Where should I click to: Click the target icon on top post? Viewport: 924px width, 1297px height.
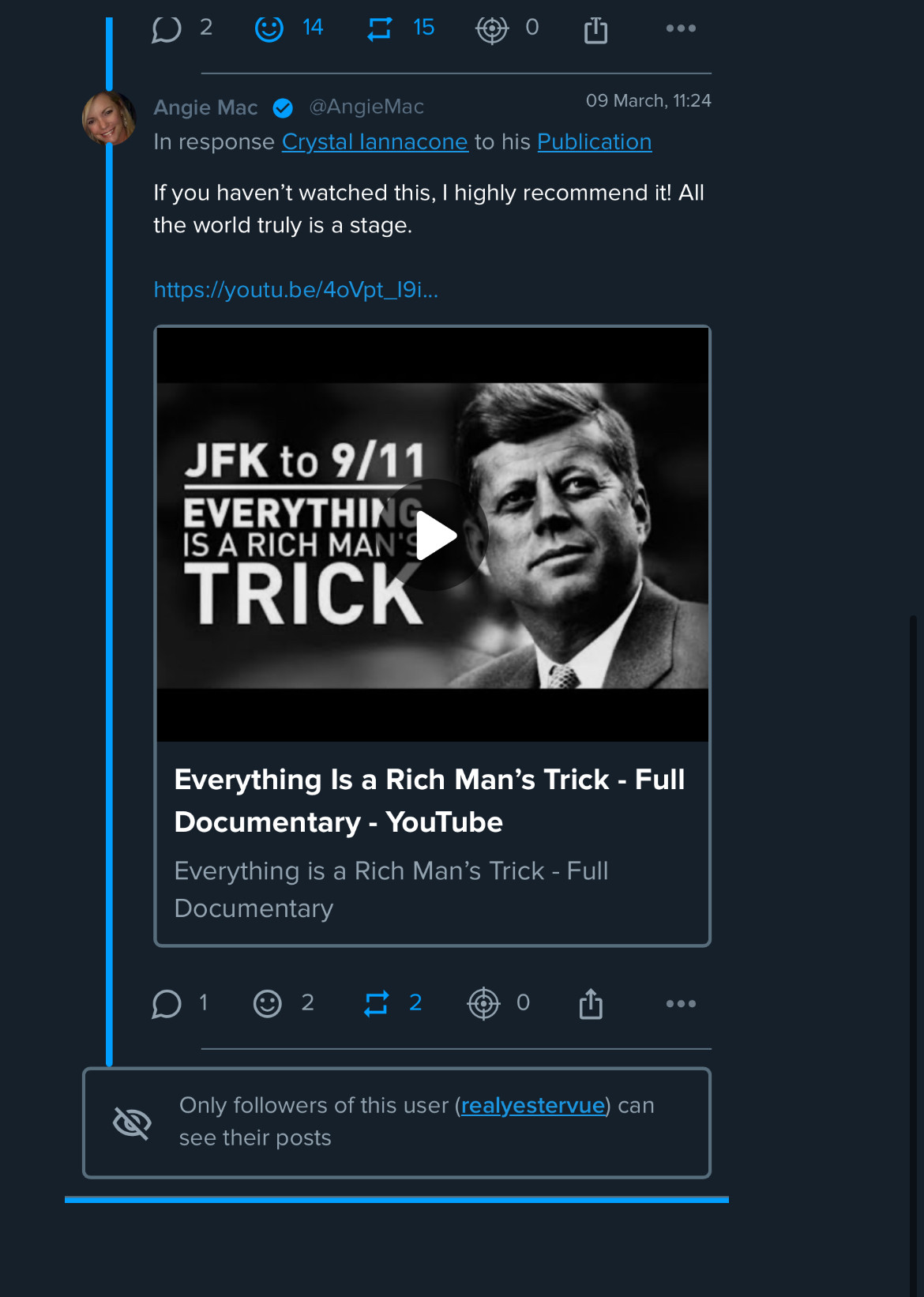coord(491,29)
